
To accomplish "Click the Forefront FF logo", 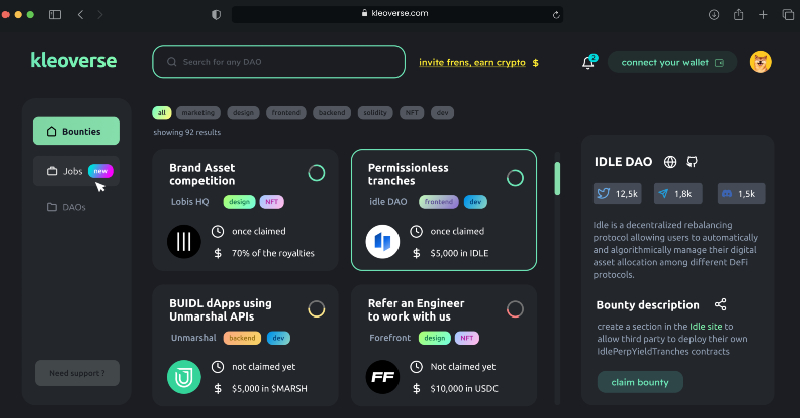I will coord(382,377).
